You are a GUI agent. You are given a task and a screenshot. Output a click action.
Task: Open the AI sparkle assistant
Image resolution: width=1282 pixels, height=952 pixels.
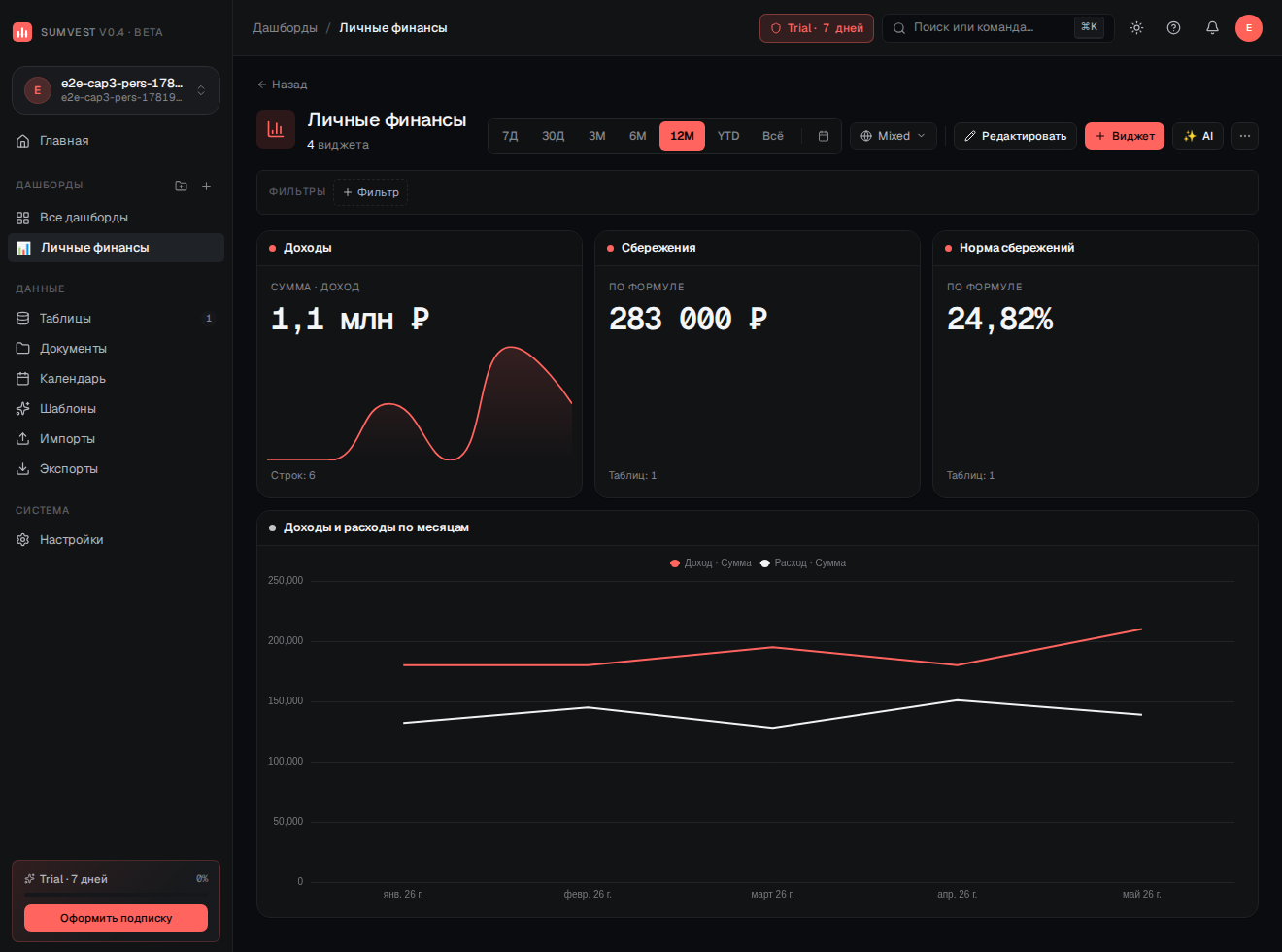(1198, 136)
